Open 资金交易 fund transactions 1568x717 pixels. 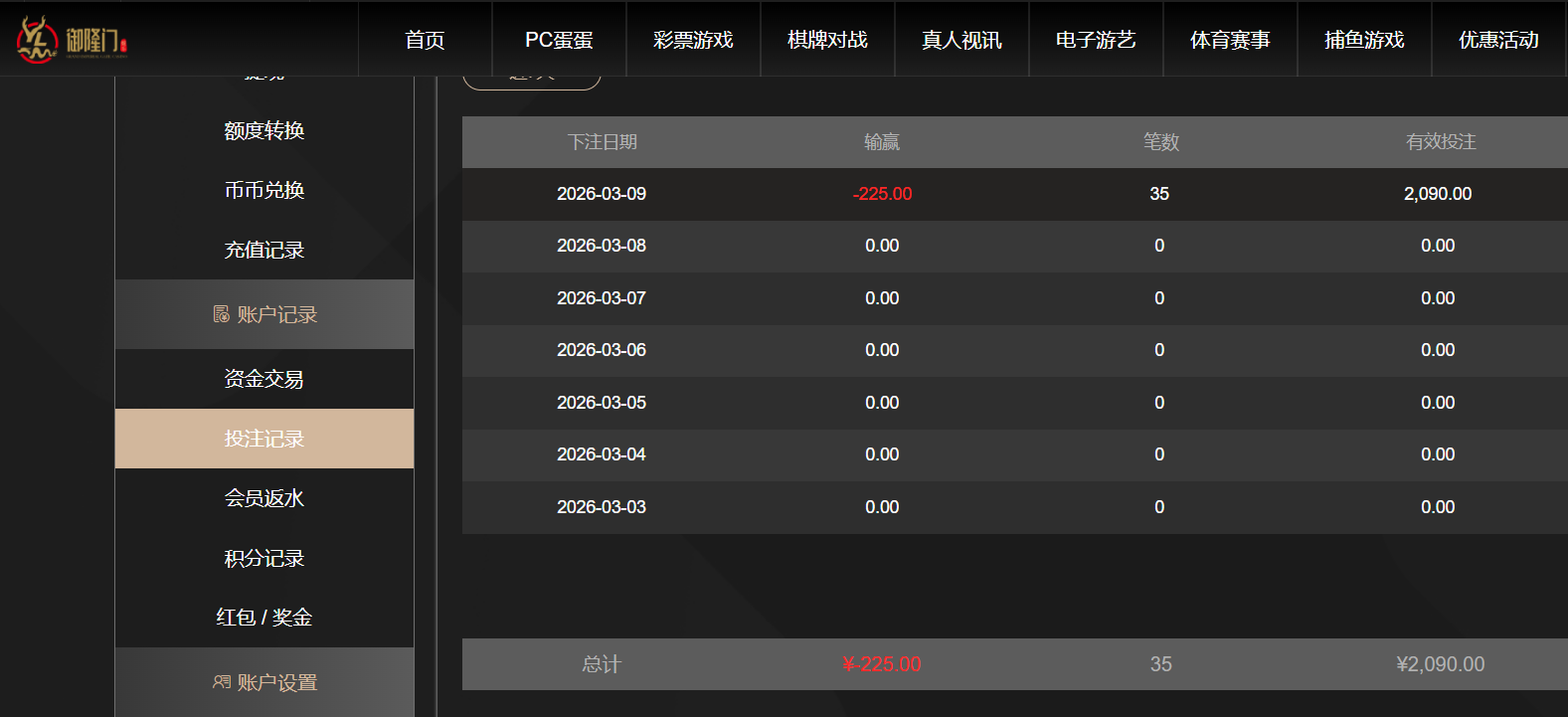point(263,378)
